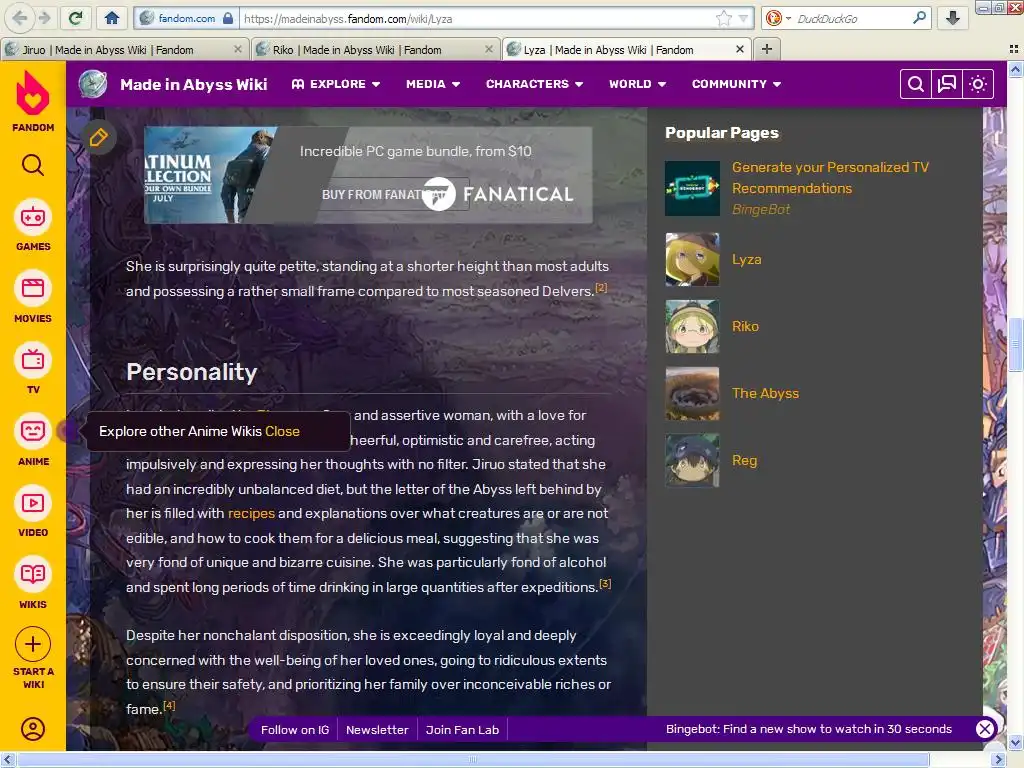Click the browser home button
This screenshot has width=1024, height=768.
[x=112, y=18]
